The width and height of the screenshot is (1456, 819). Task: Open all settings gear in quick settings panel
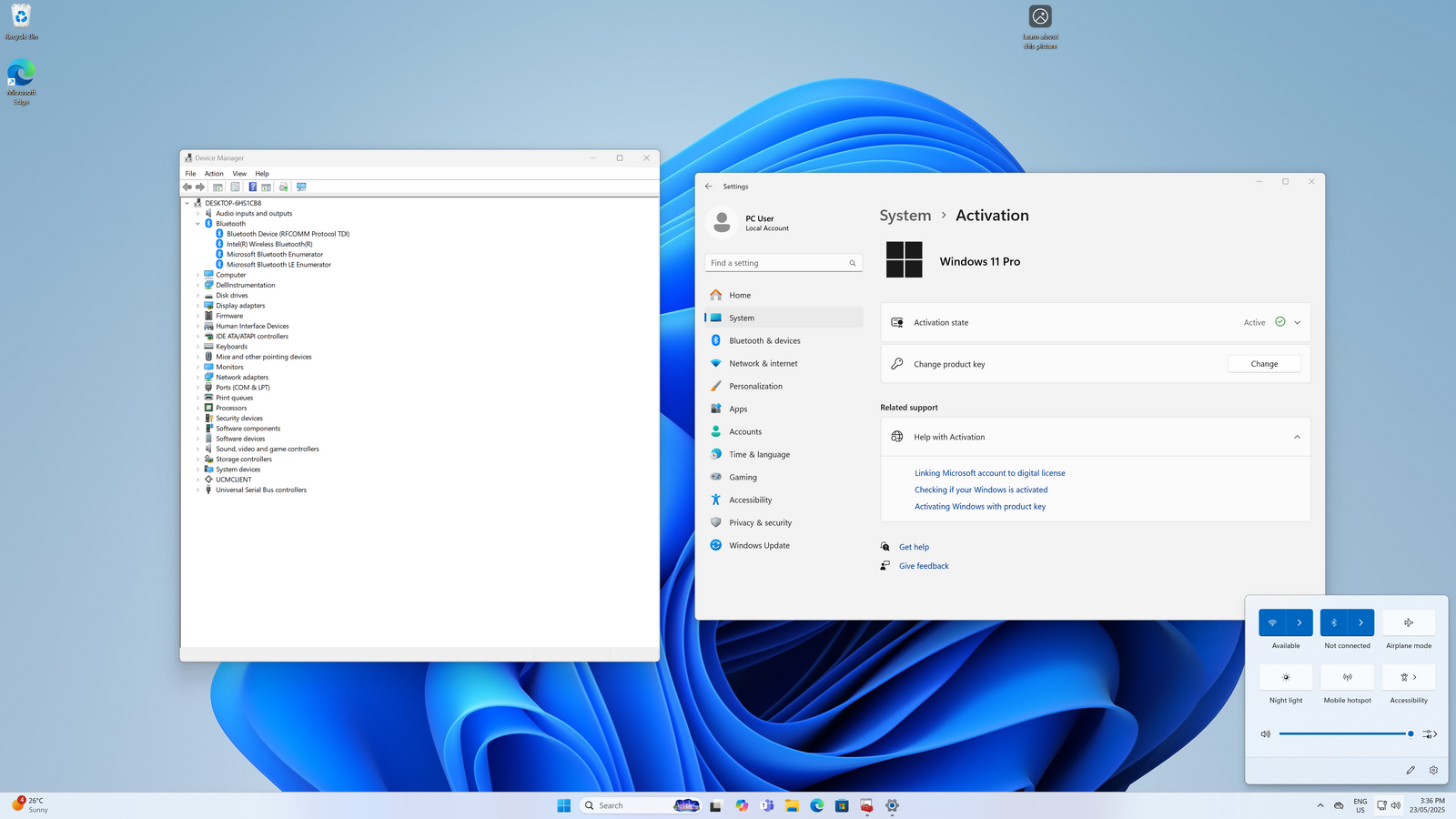coord(1433,770)
